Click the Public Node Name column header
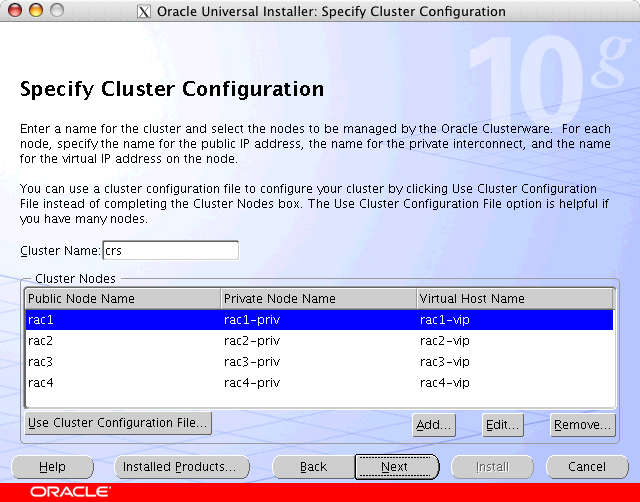 [122, 299]
